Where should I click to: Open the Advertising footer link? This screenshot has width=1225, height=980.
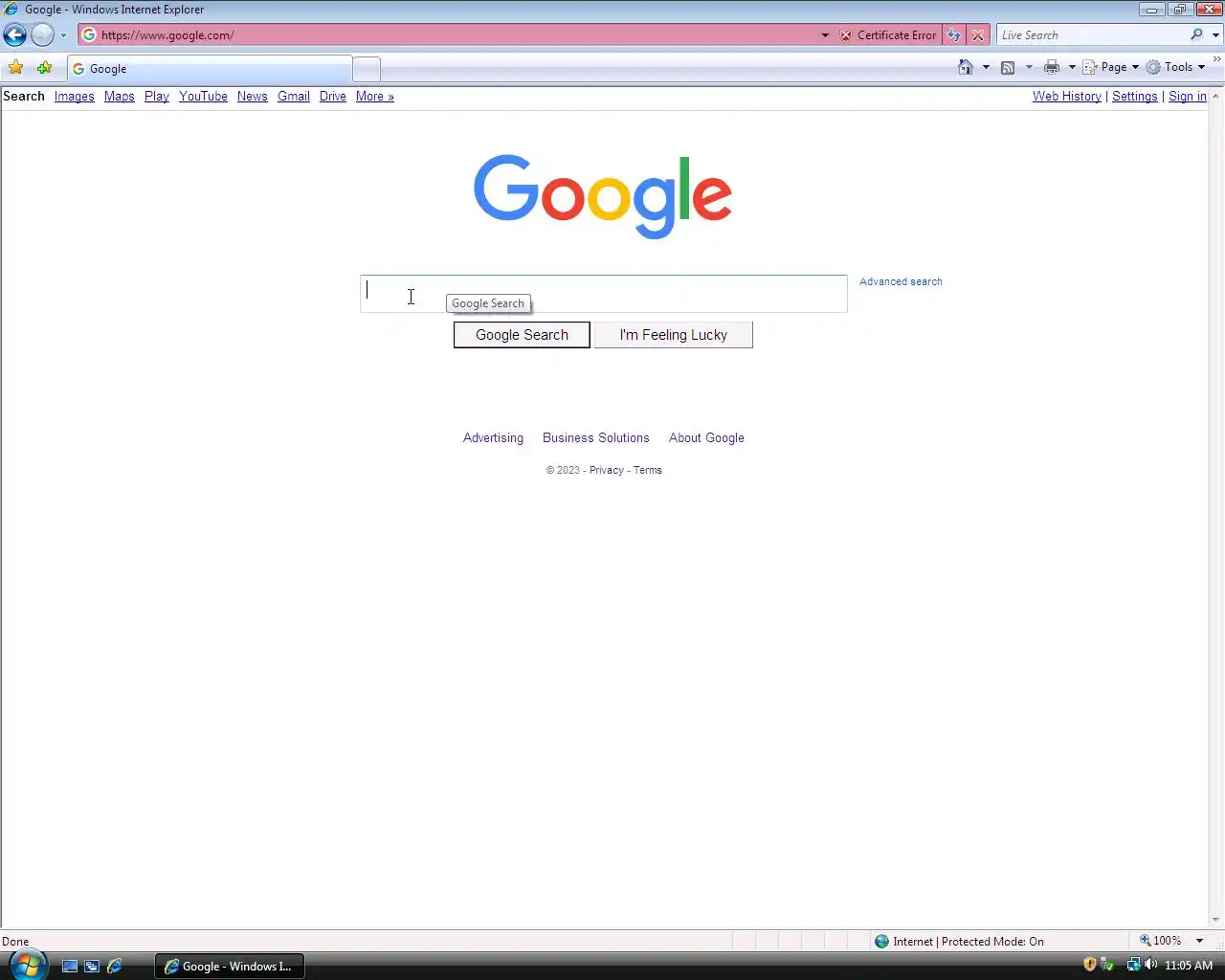click(493, 438)
